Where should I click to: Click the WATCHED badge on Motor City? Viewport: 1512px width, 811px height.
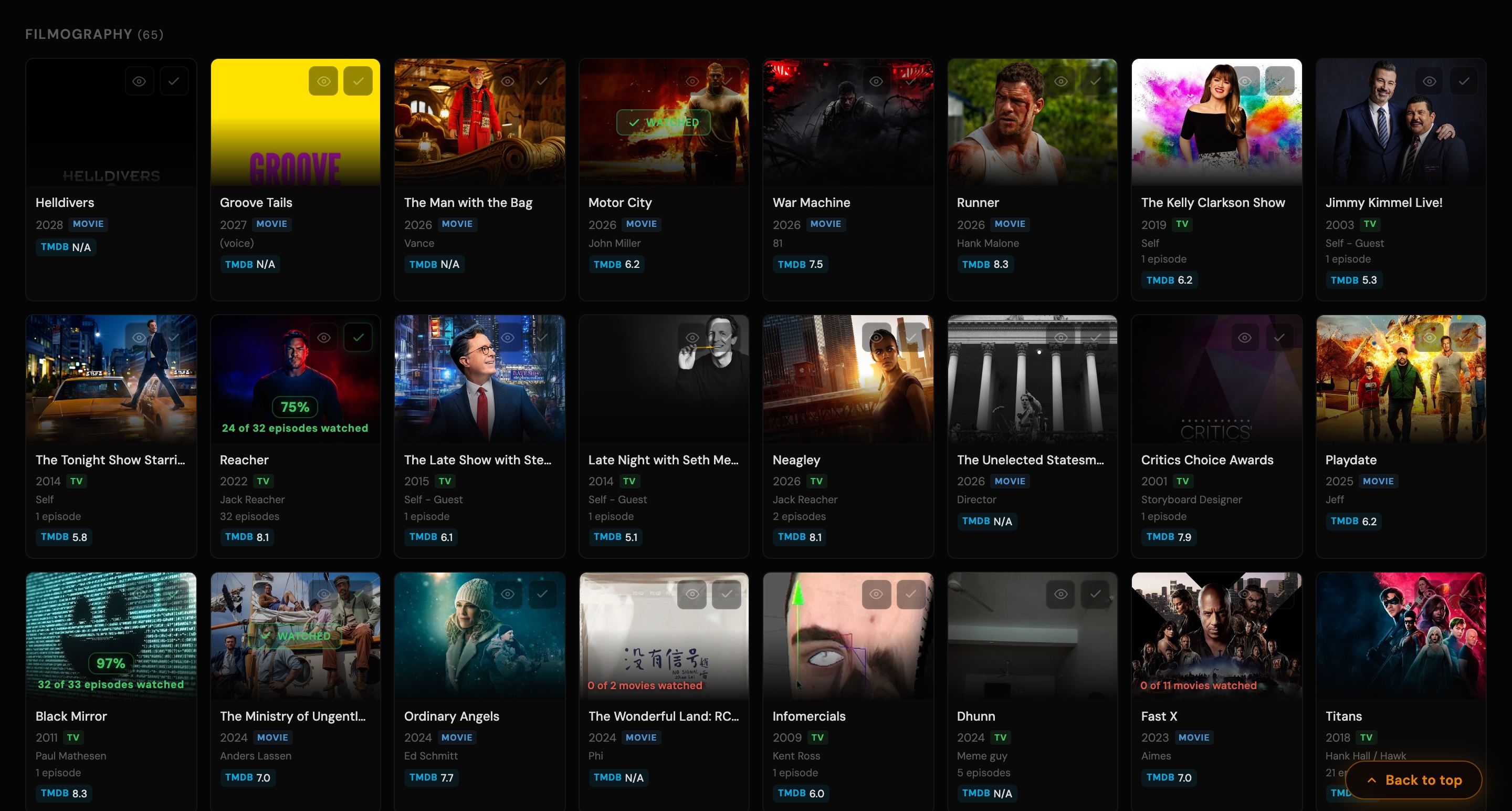click(x=663, y=122)
